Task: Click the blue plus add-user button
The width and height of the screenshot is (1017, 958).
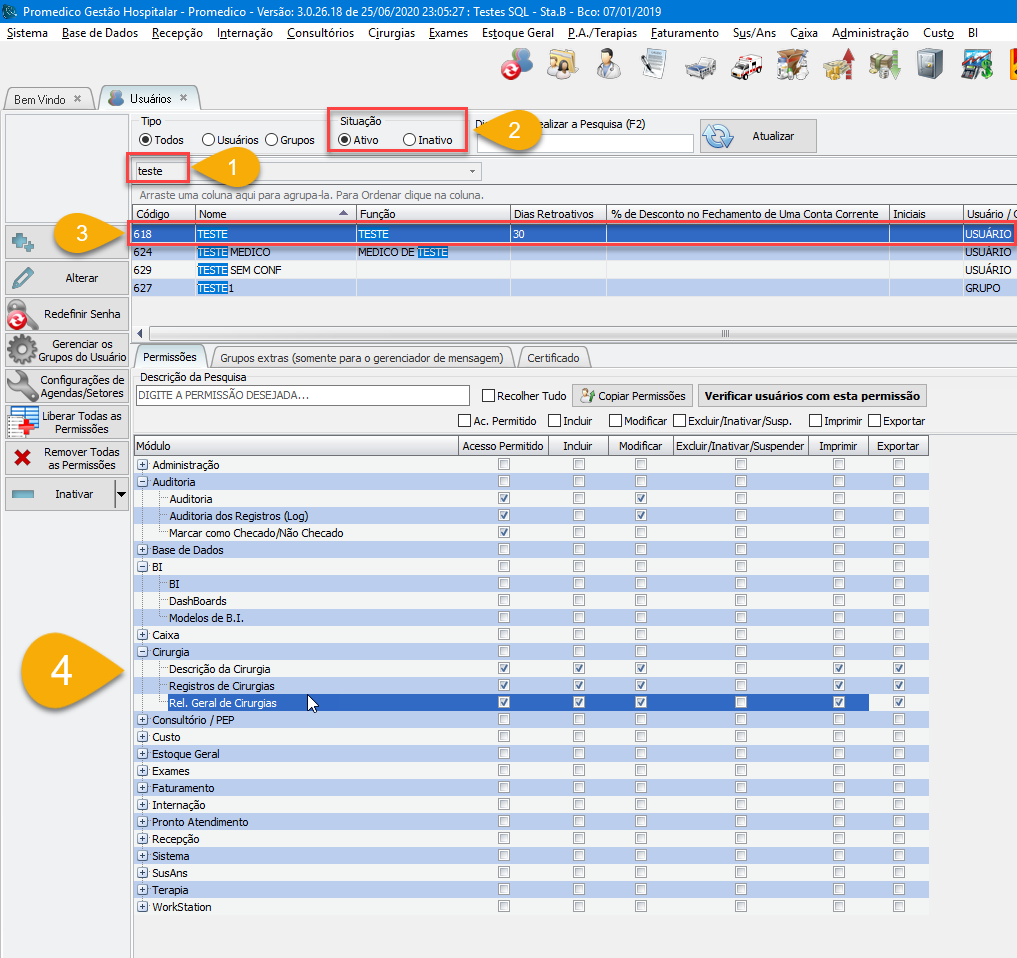Action: [23, 241]
